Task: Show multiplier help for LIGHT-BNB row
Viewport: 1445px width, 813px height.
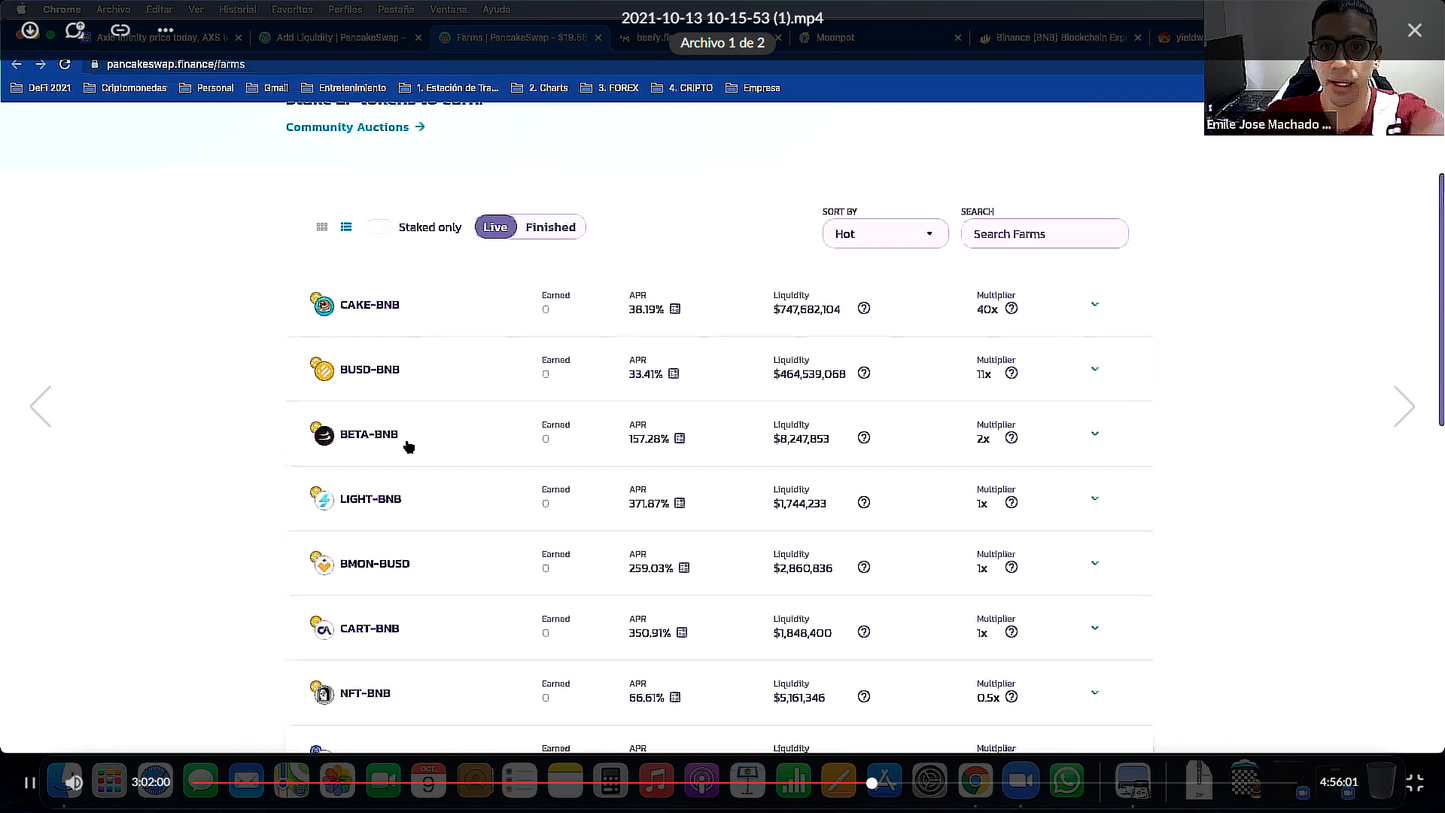Action: pyautogui.click(x=1011, y=502)
